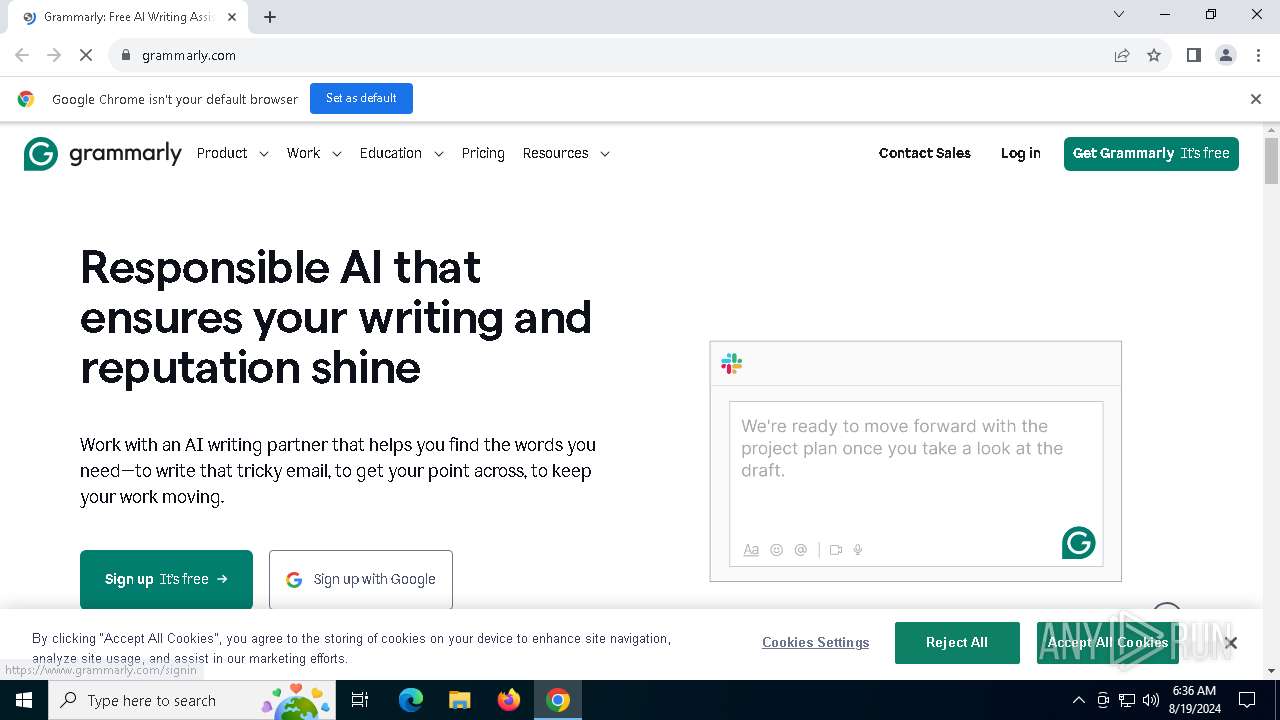Viewport: 1280px width, 720px height.
Task: Open the Pricing page
Action: [483, 153]
